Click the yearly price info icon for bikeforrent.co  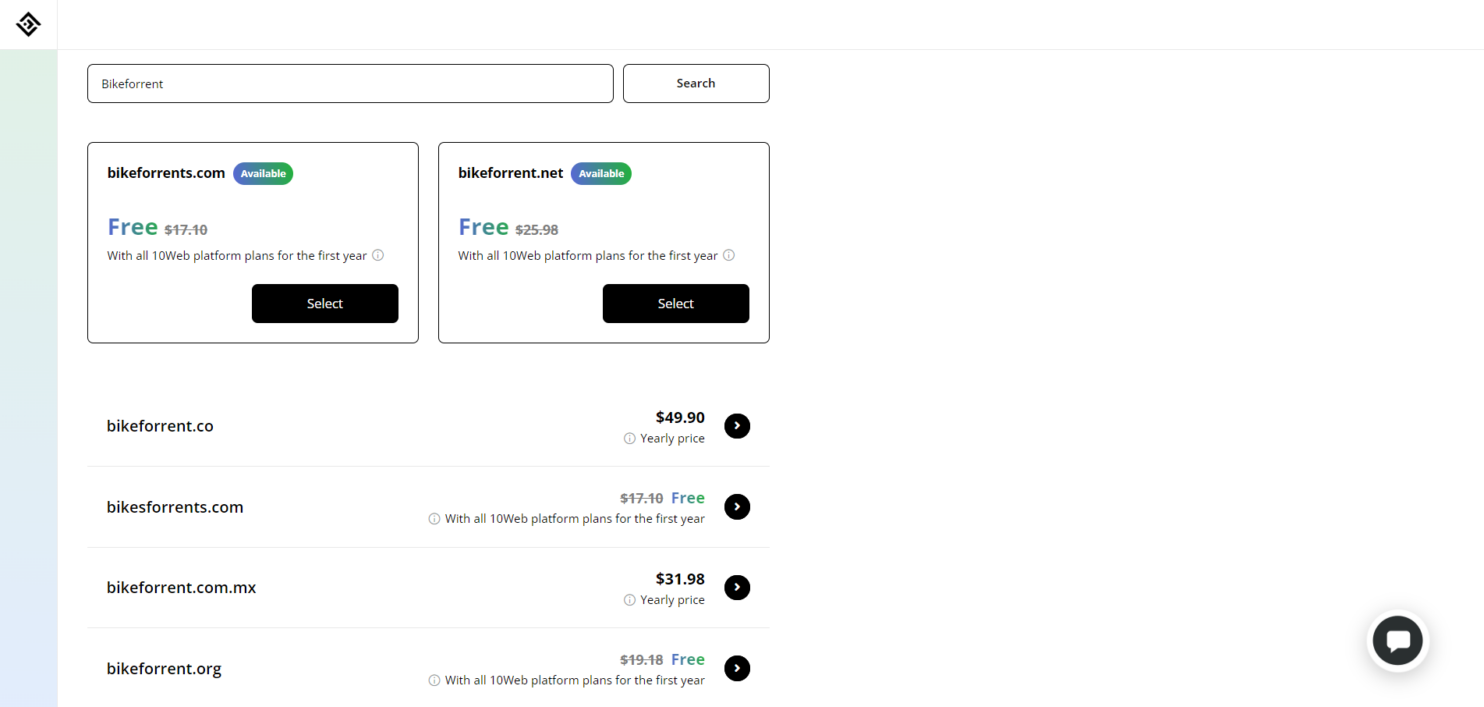tap(629, 438)
